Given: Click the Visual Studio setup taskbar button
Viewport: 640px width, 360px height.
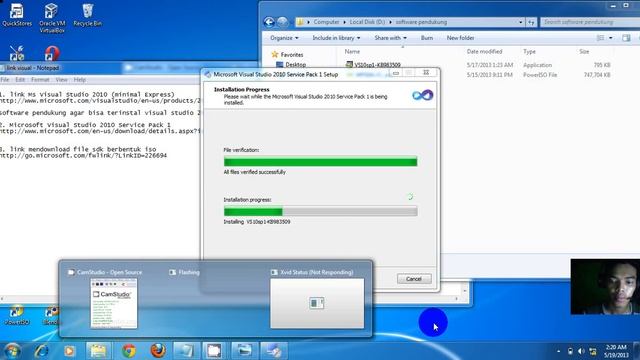Looking at the screenshot, I should tap(274, 351).
